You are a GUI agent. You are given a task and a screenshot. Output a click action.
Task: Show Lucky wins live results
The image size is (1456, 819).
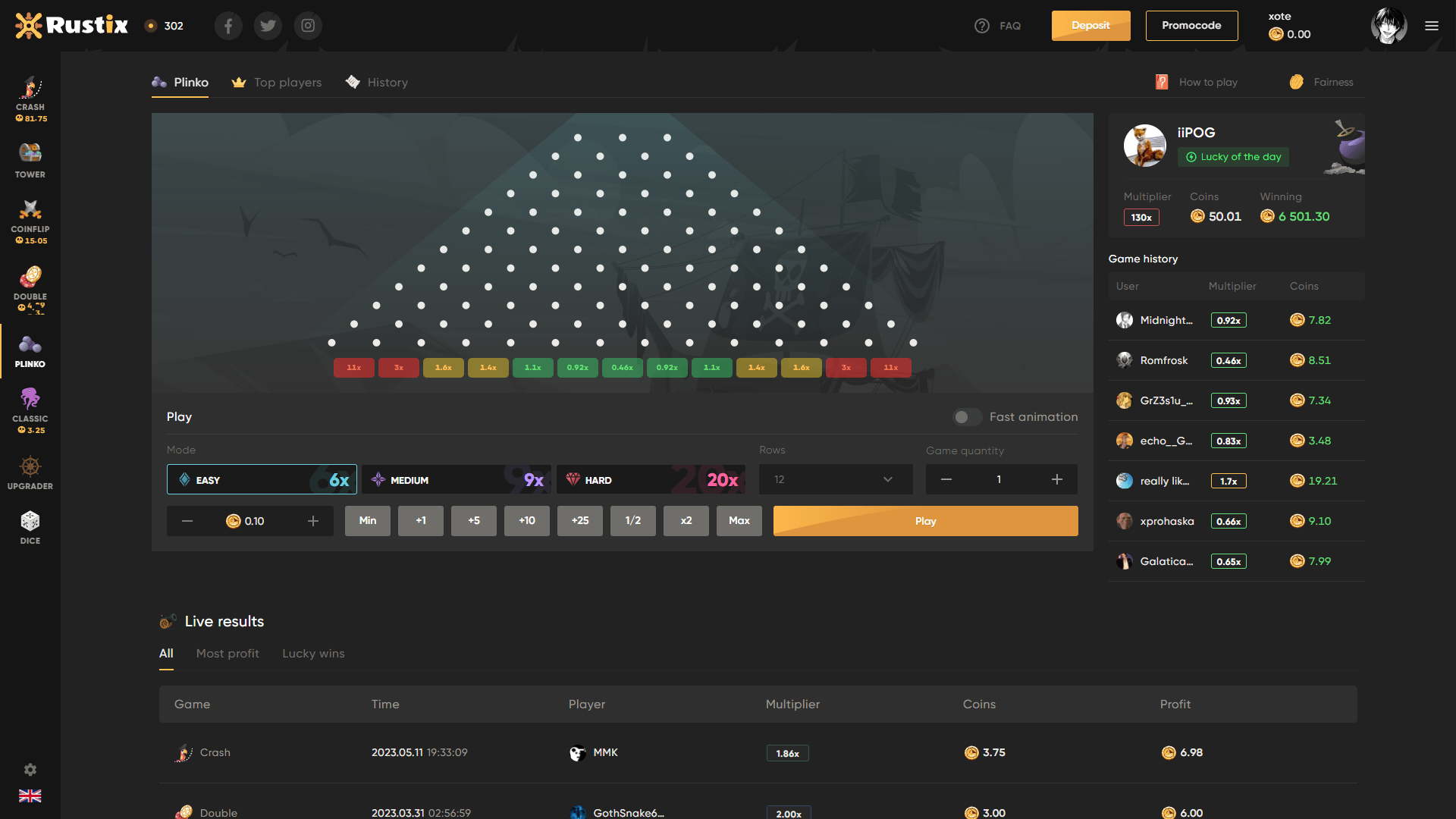coord(313,654)
